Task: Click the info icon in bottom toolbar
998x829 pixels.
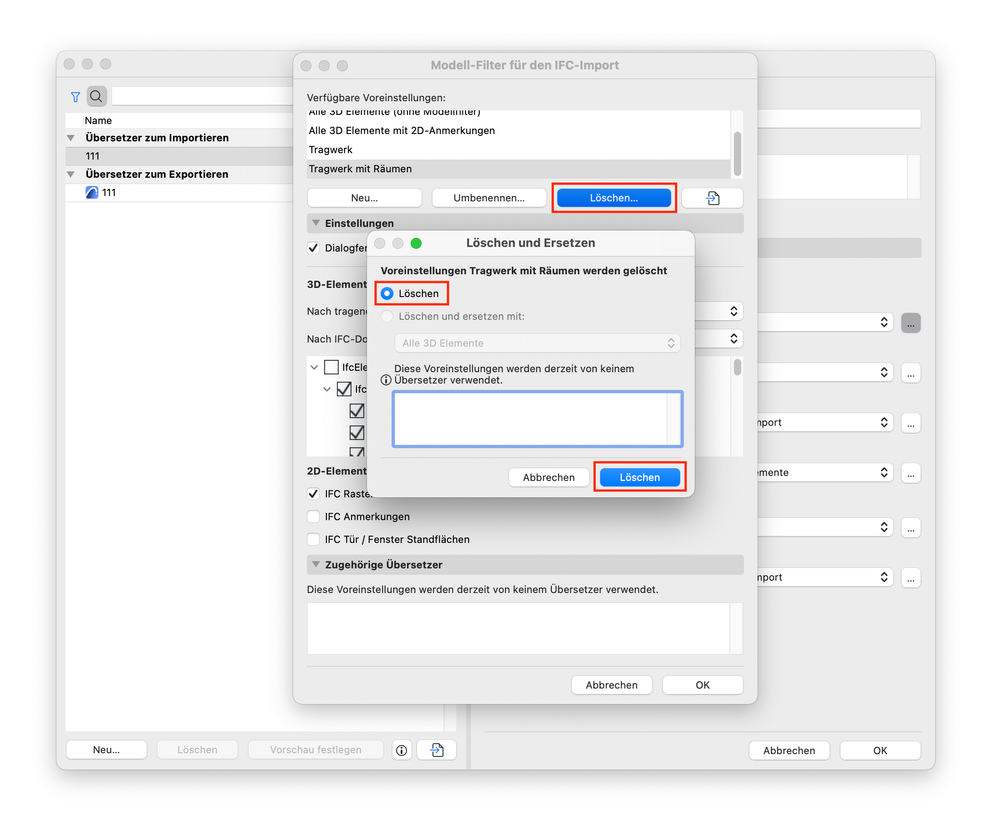Action: [402, 750]
